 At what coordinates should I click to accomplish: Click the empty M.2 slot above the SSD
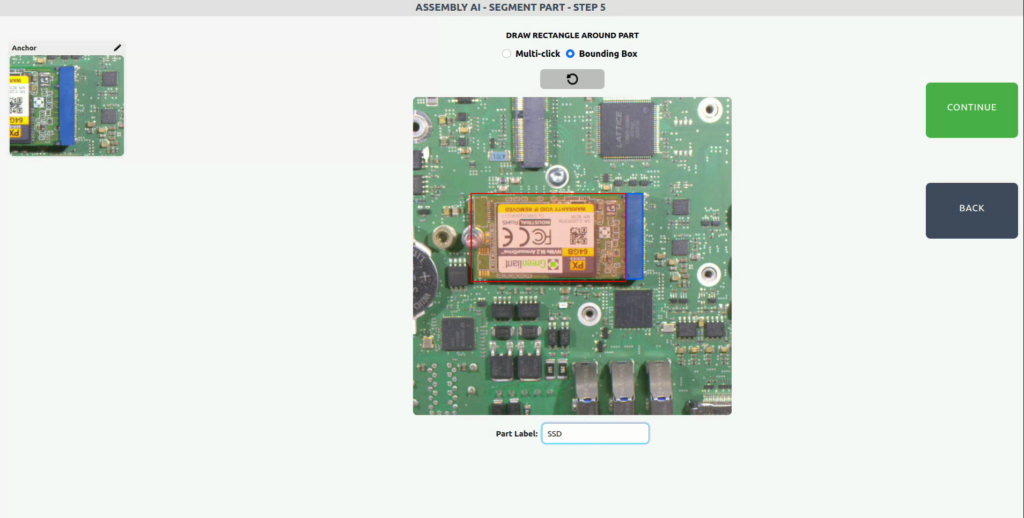click(x=530, y=130)
